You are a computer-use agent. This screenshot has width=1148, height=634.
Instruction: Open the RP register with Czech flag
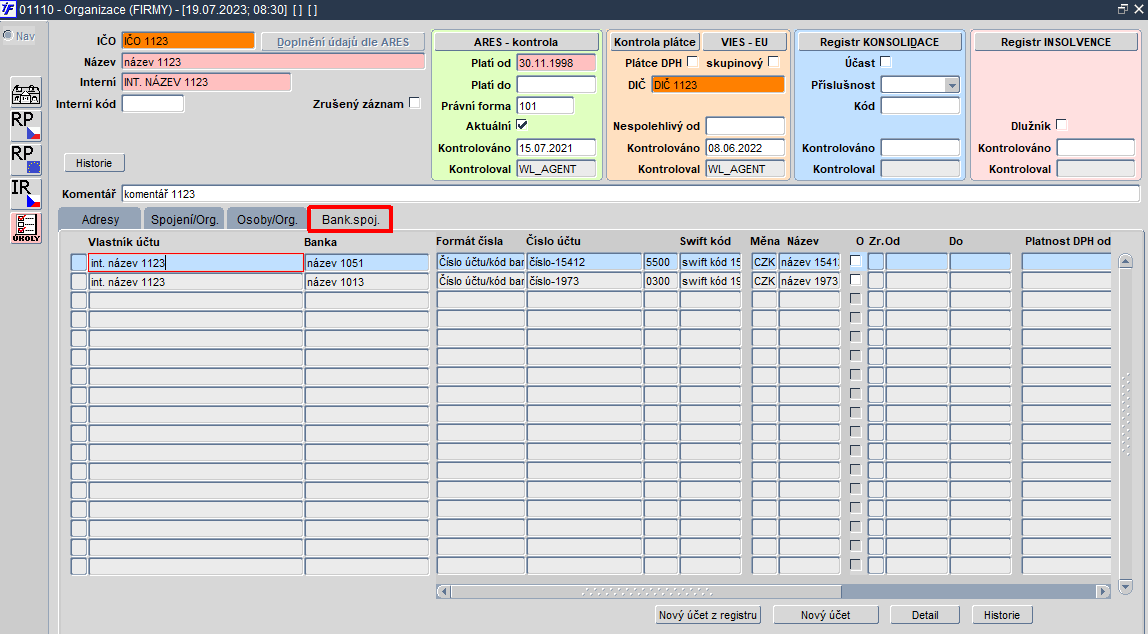tap(26, 125)
